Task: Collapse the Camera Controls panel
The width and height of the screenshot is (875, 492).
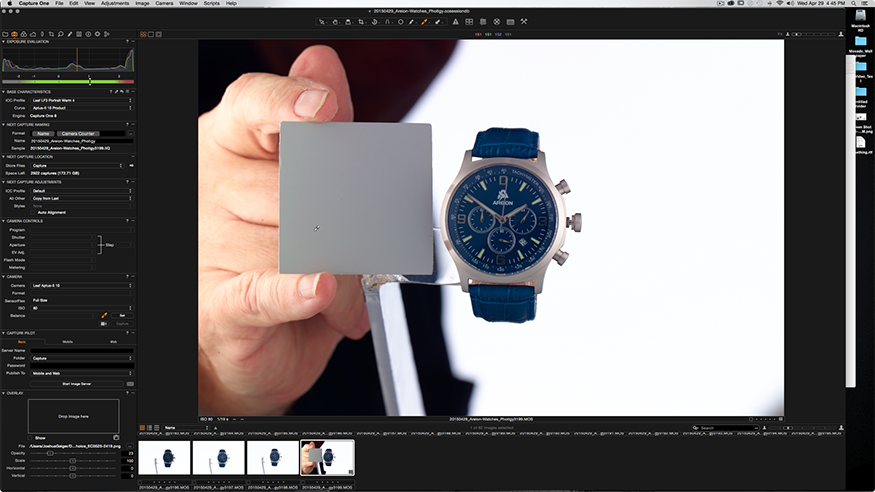Action: (x=3, y=221)
